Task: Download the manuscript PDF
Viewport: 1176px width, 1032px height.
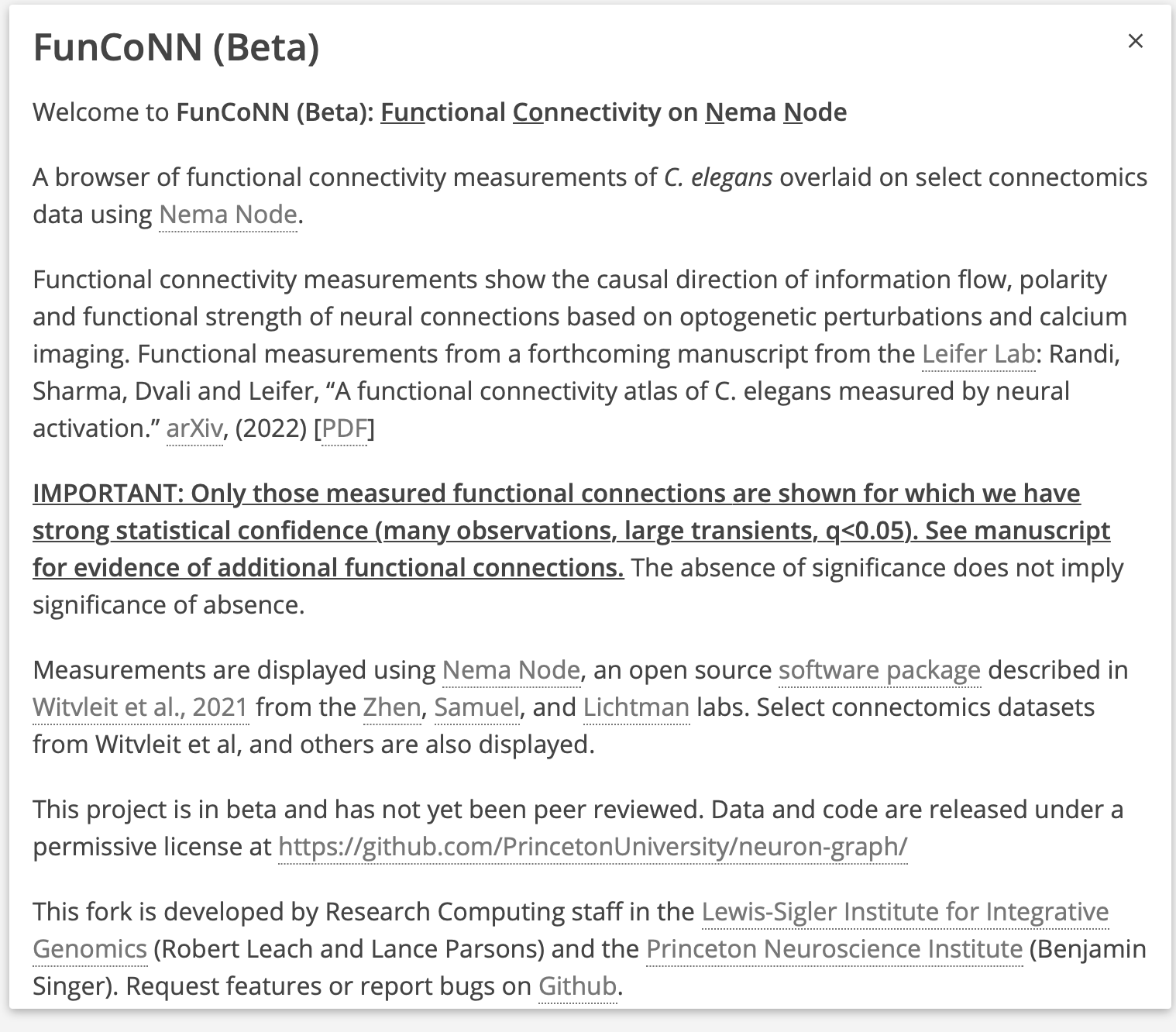Action: 344,428
